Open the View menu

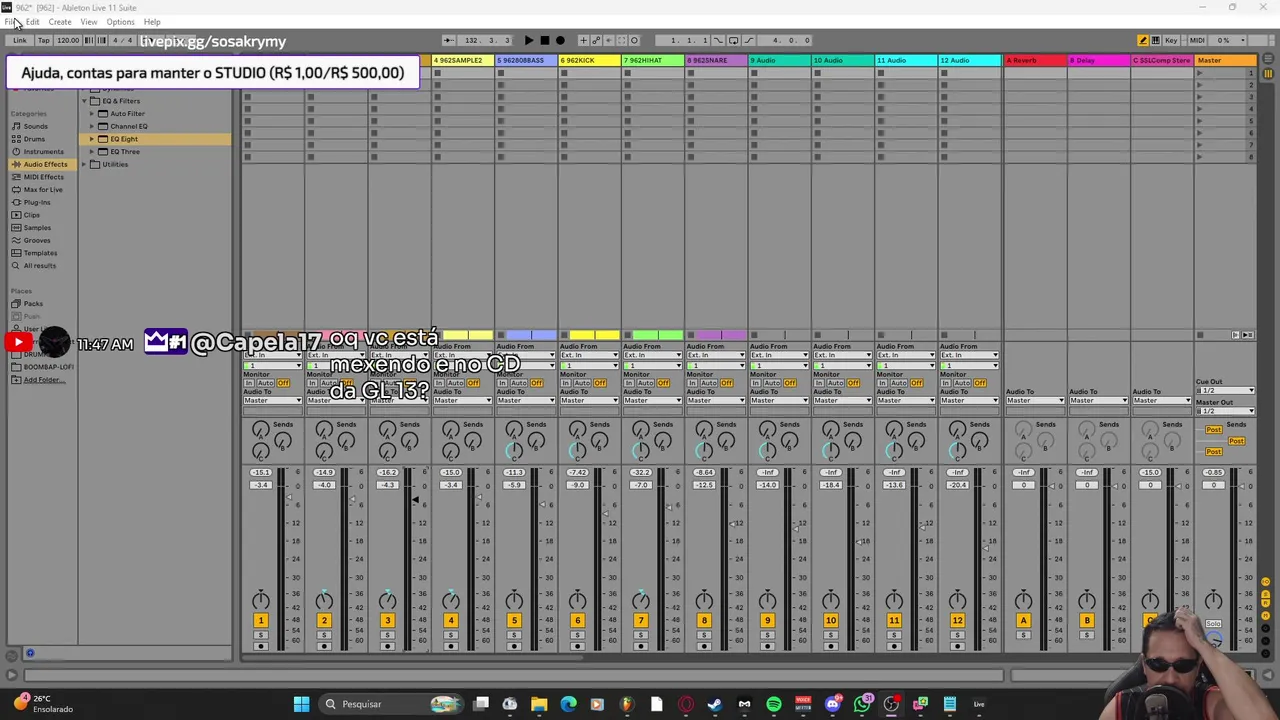click(x=89, y=22)
